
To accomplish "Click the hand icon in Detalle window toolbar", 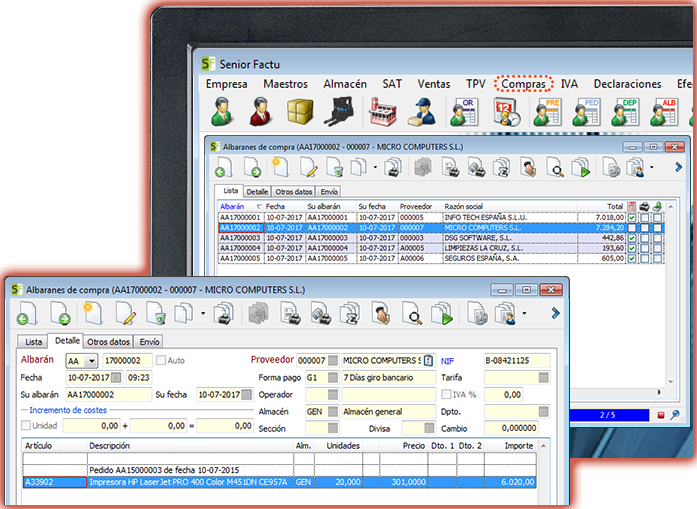I will (381, 313).
